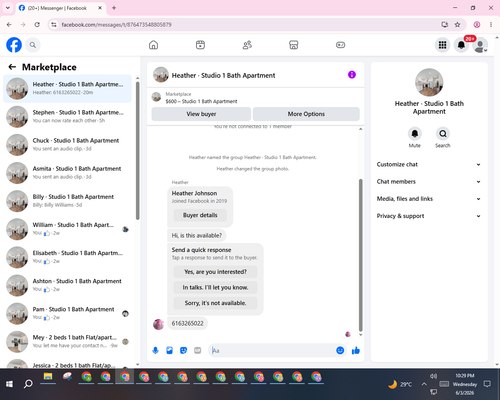This screenshot has height=400, width=500.
Task: Click the back arrow beside Marketplace
Action: tap(12, 67)
